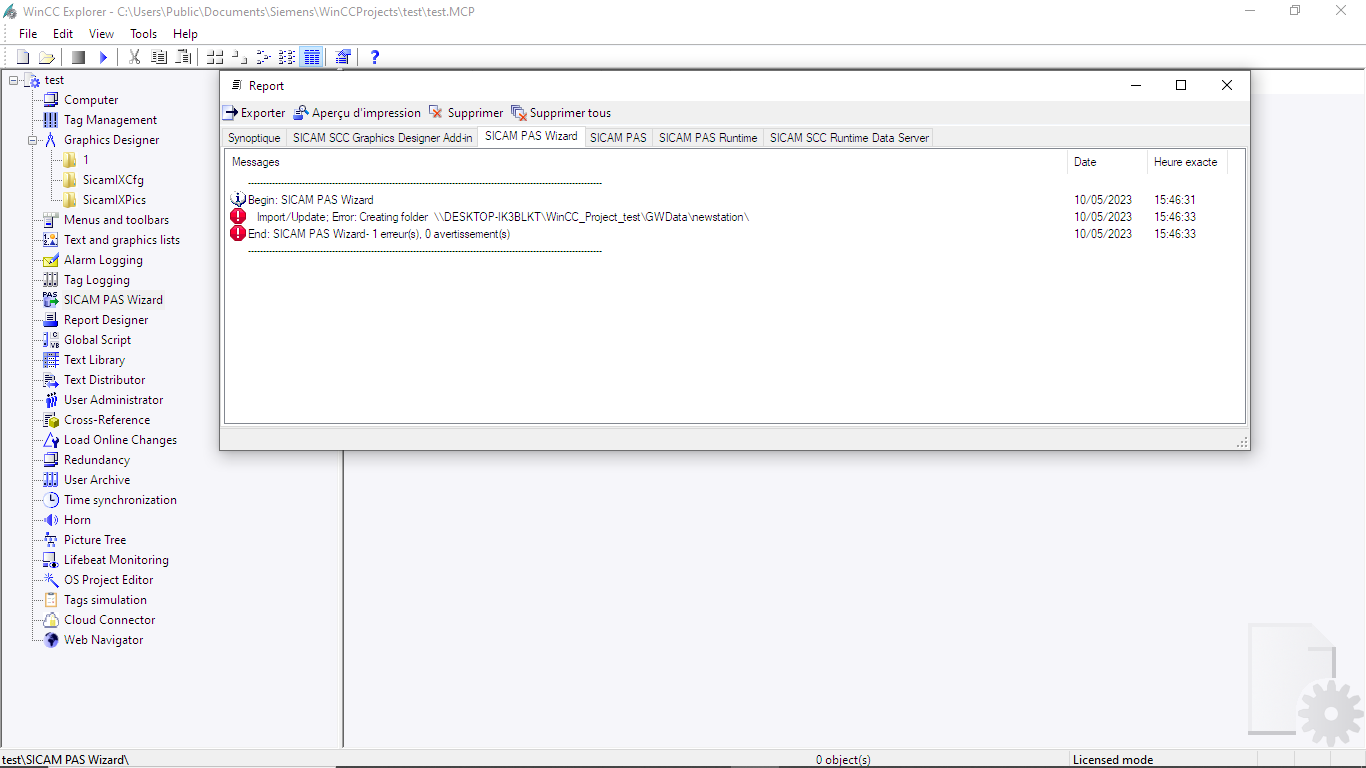
Task: Click the Cut scissors toolbar icon
Action: [x=135, y=57]
